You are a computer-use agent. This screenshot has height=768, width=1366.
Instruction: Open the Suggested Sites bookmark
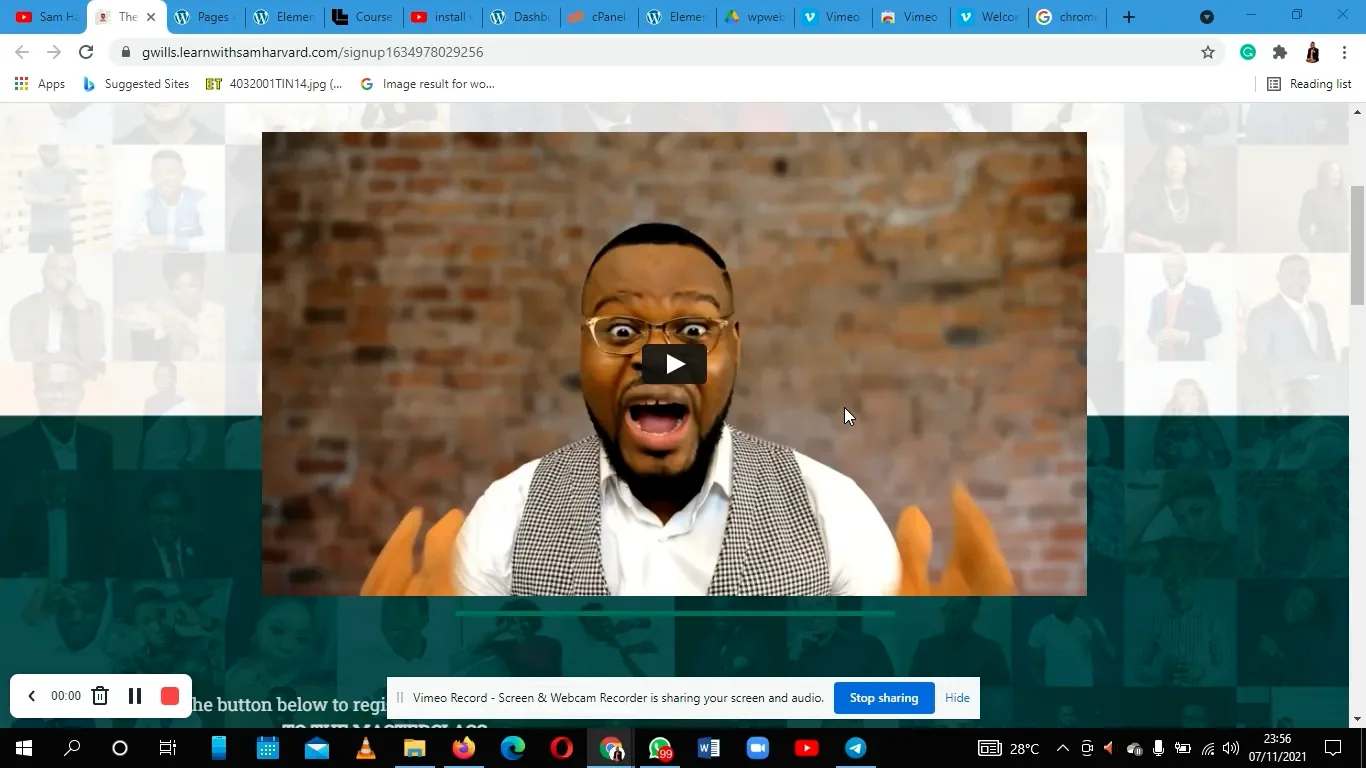pyautogui.click(x=136, y=84)
